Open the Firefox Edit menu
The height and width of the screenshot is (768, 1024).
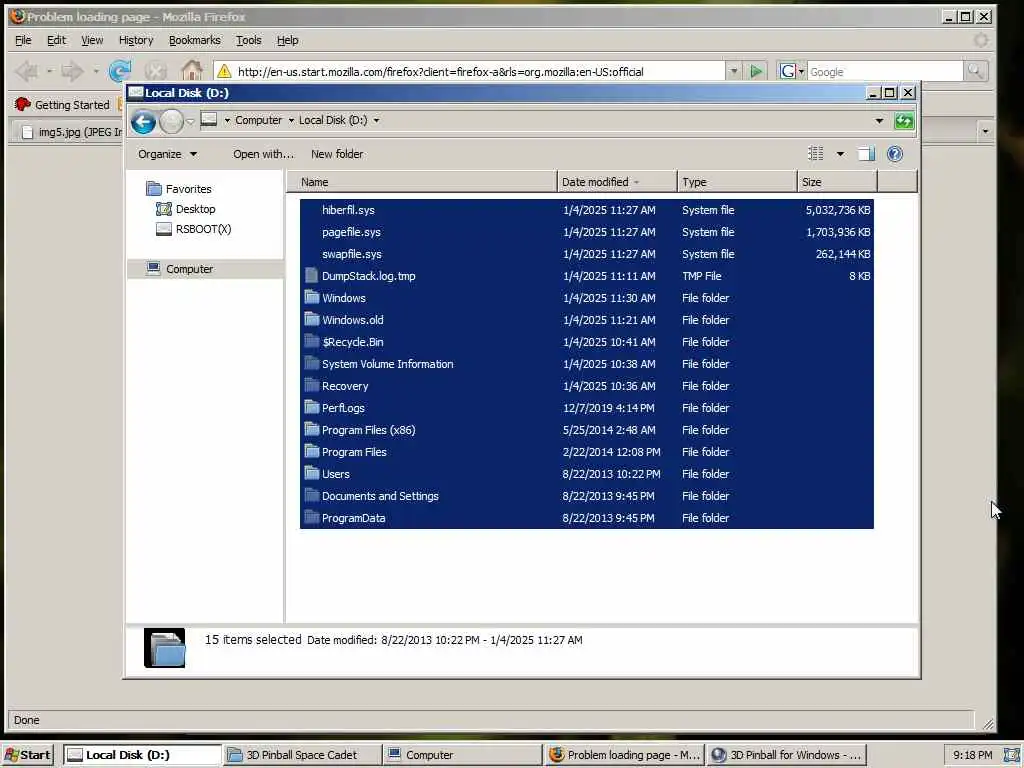point(56,40)
